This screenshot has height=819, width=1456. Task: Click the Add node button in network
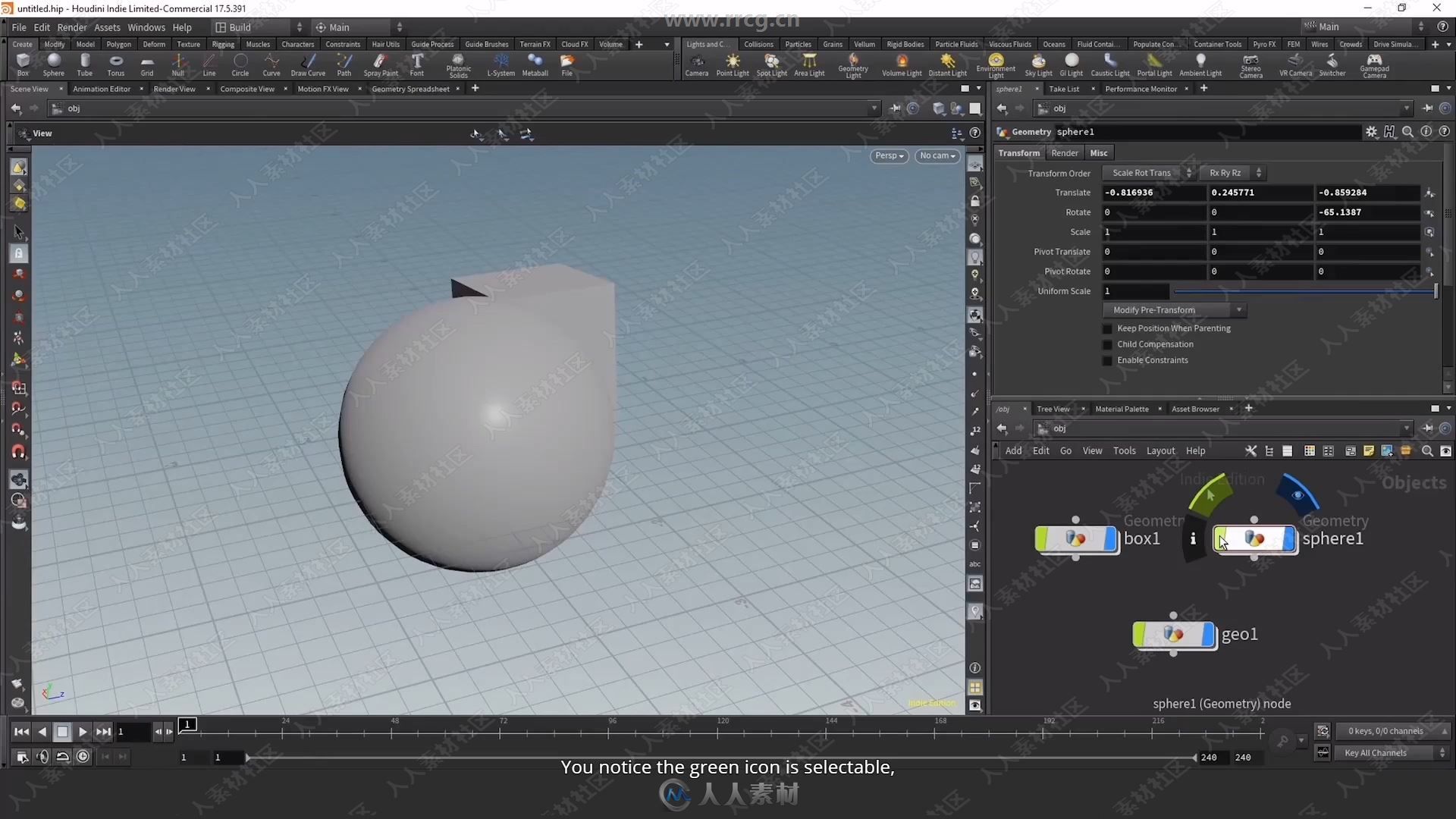1015,450
